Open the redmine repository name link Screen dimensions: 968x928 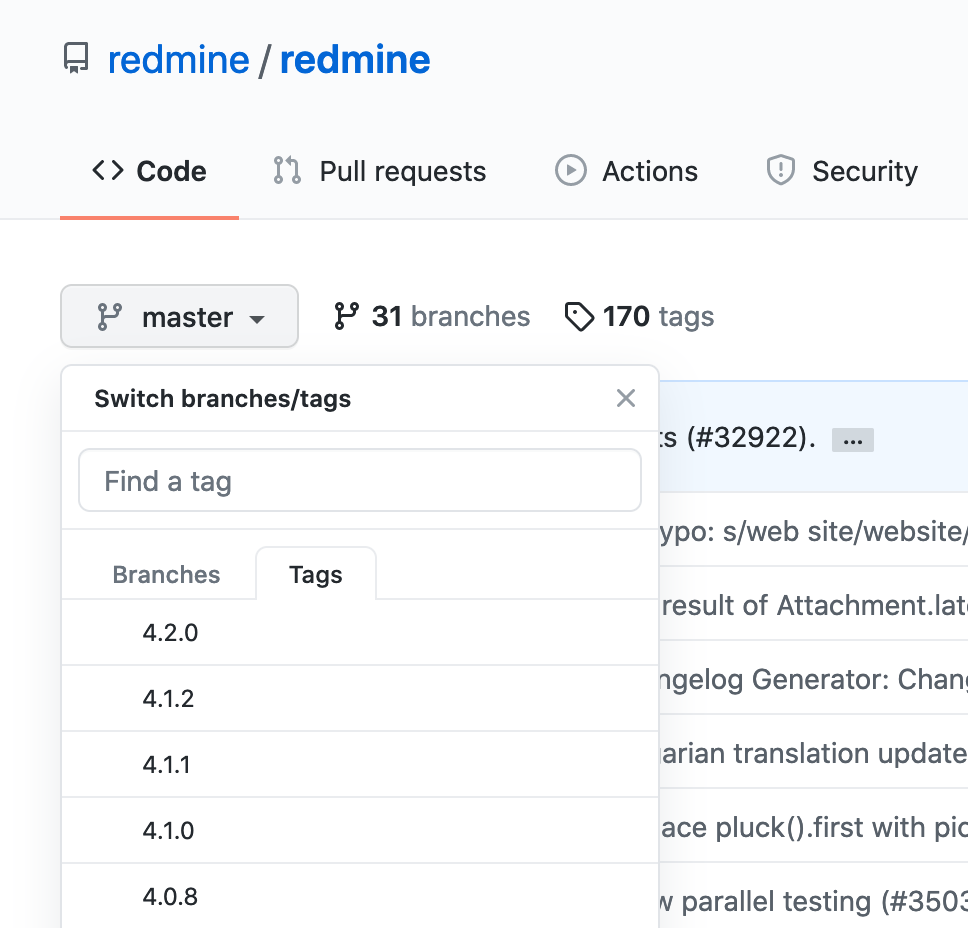pyautogui.click(x=355, y=60)
